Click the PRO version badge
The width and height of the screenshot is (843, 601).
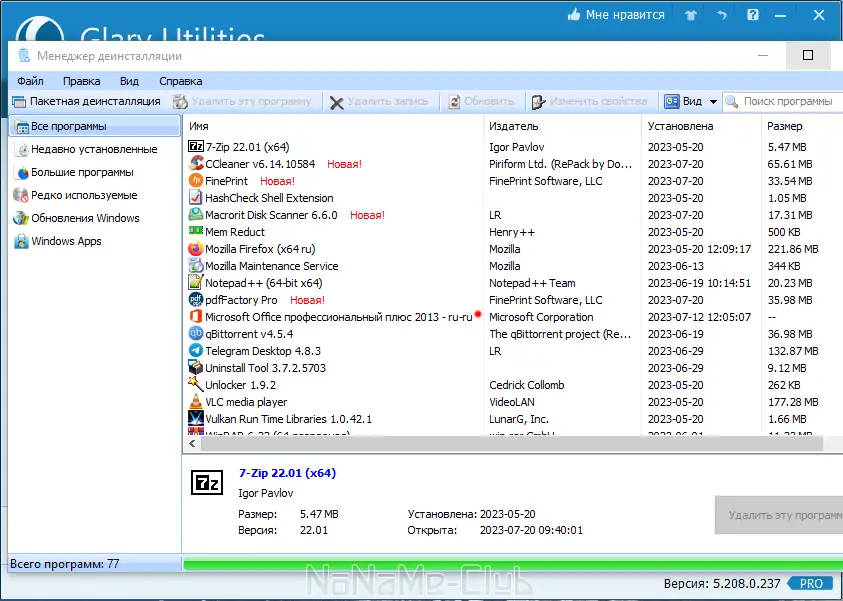(x=811, y=584)
